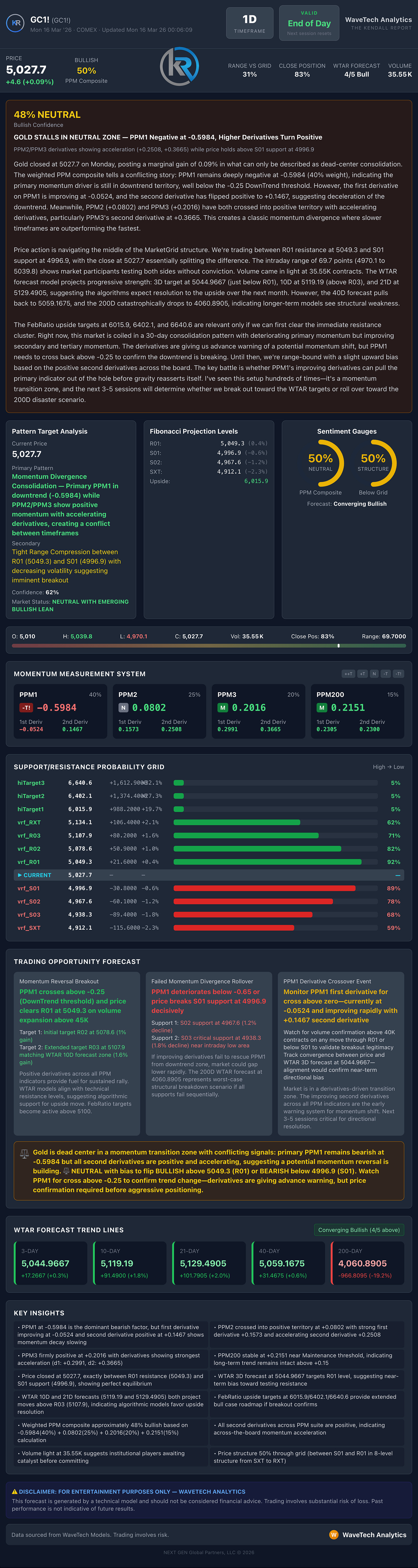This screenshot has height=1568, width=418.
Task: Select the 200-DAY forecast card 4,060.8905
Action: point(367,1263)
